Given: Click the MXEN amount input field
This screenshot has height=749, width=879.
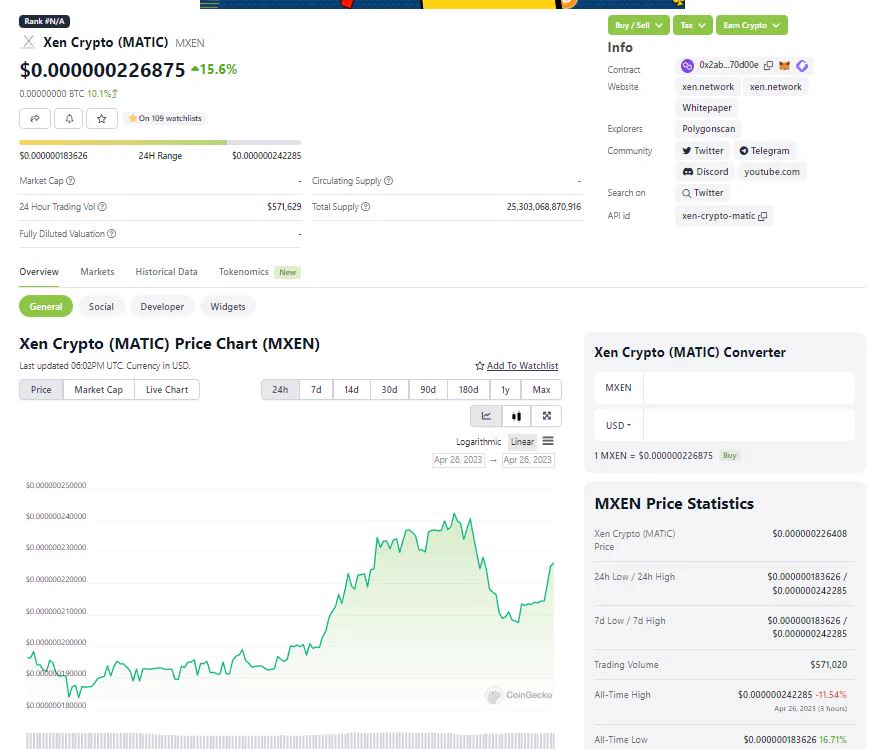Looking at the screenshot, I should (x=749, y=388).
